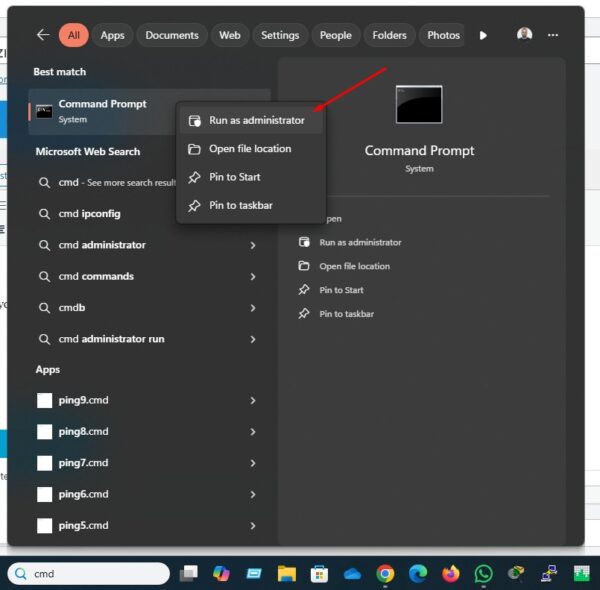Open the user profile avatar
600x590 pixels.
click(x=524, y=34)
